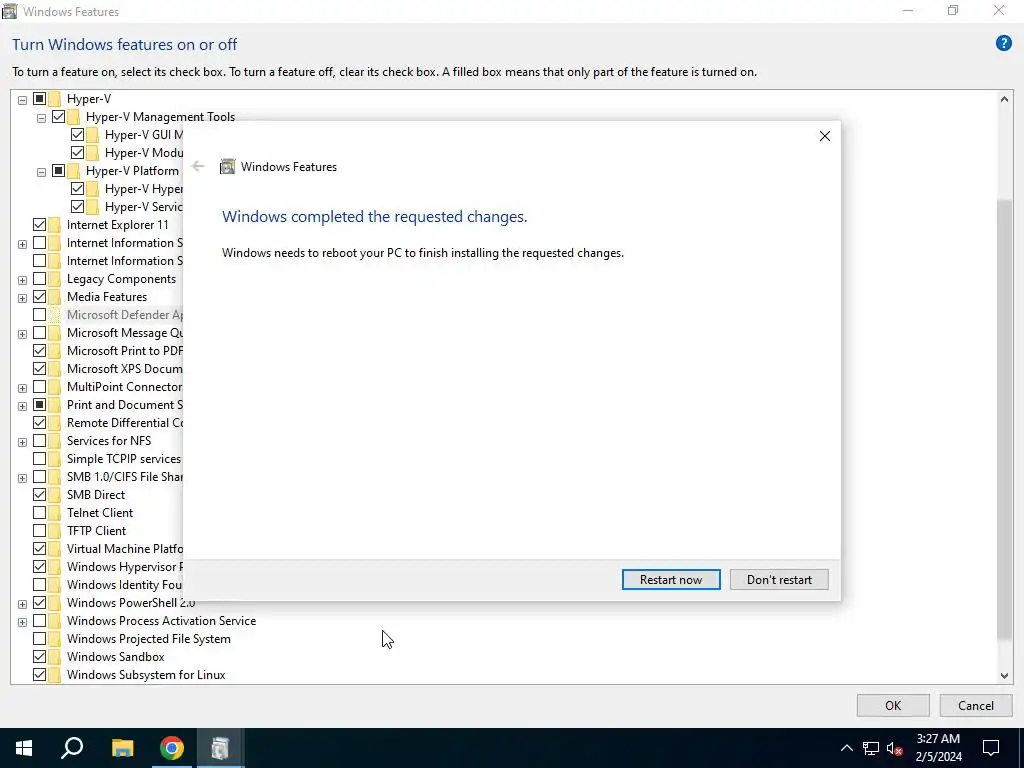Select Internet Explorer 11 folder icon

coord(55,225)
